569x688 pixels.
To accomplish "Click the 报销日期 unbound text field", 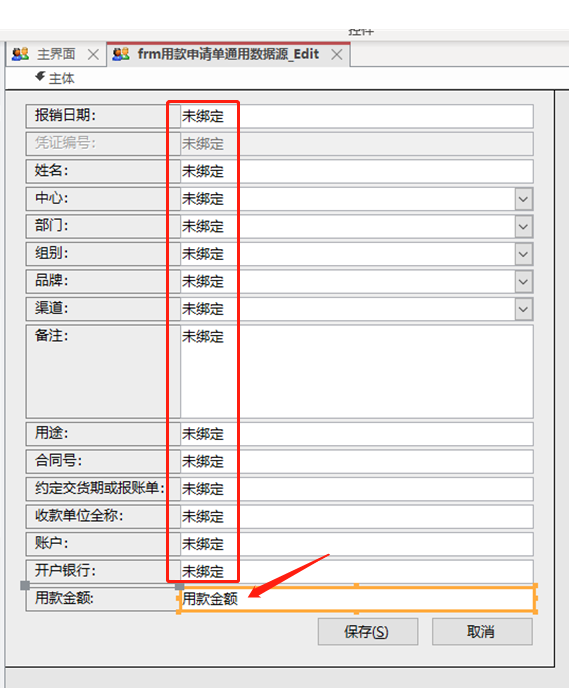I will pos(357,116).
